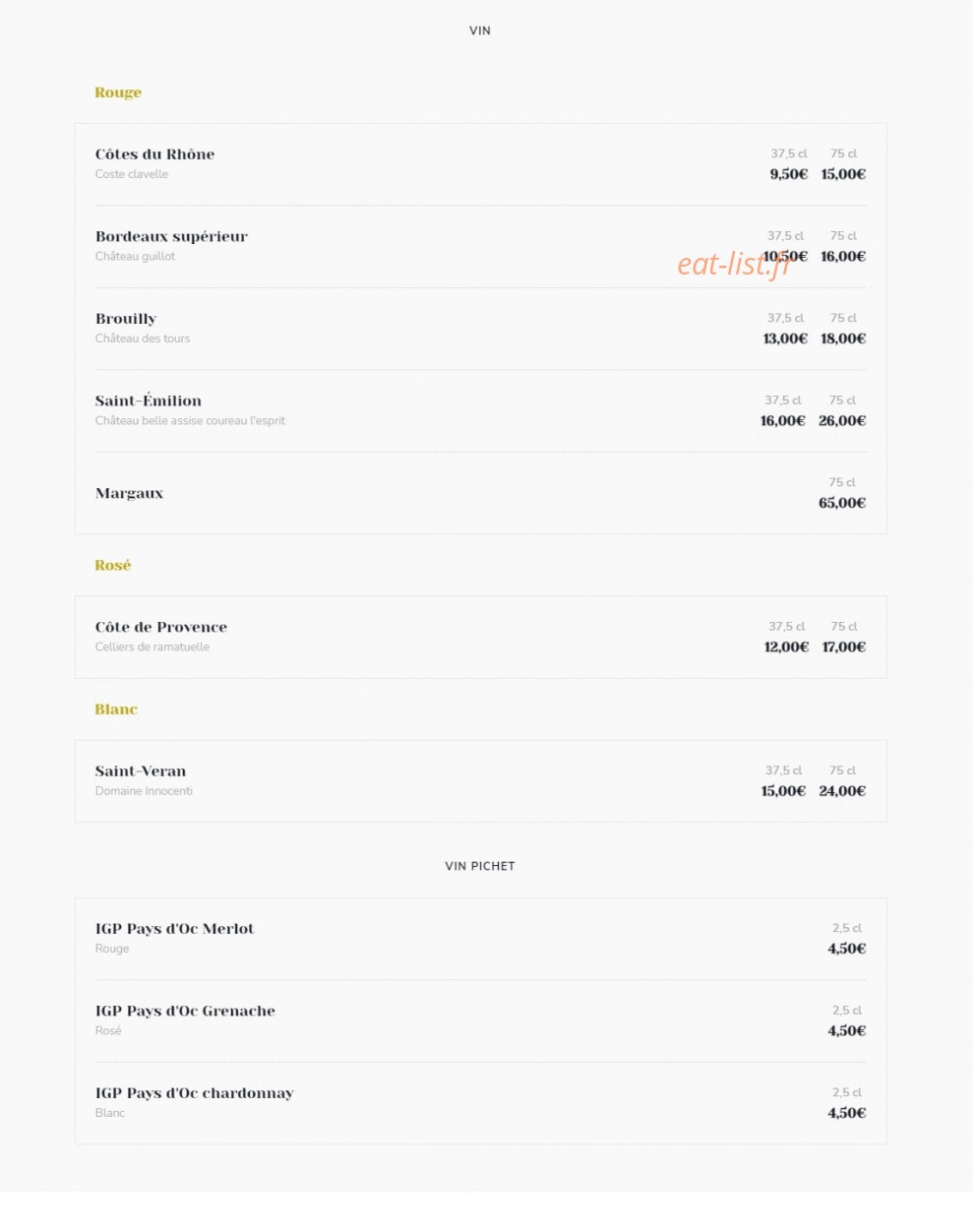
Task: Click the IGP Pays d'Oc Grenache title
Action: pyautogui.click(x=185, y=1012)
